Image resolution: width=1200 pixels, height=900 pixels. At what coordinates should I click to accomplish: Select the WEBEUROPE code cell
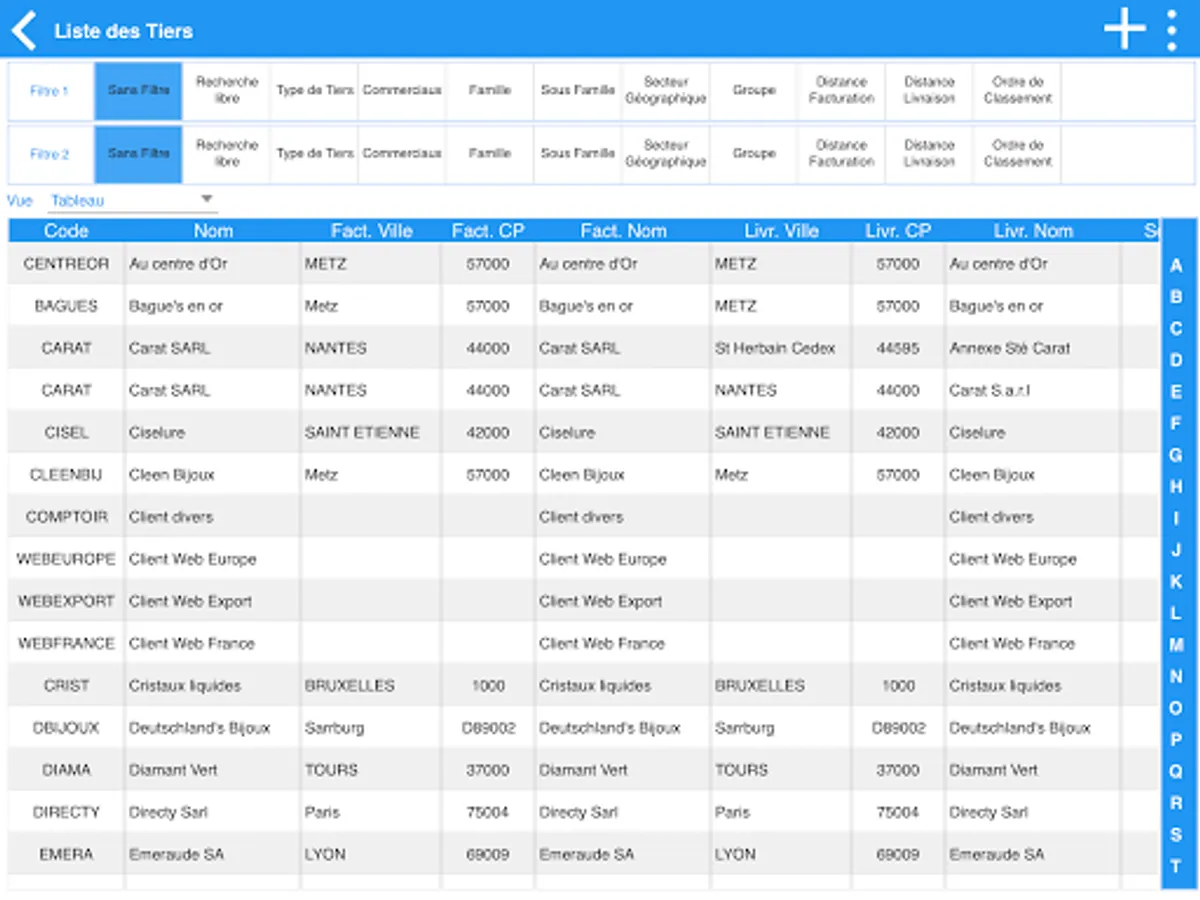(x=66, y=559)
